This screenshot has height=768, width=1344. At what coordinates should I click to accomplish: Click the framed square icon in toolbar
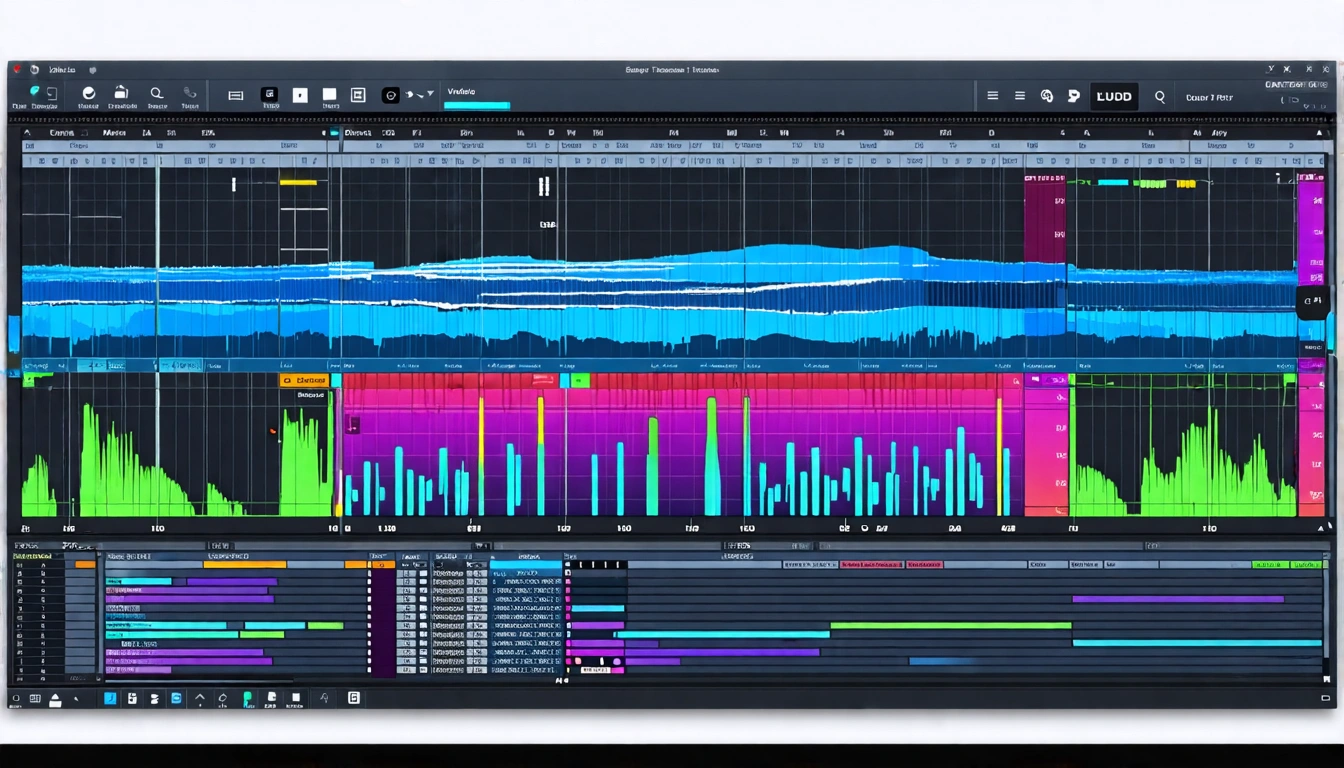point(358,95)
